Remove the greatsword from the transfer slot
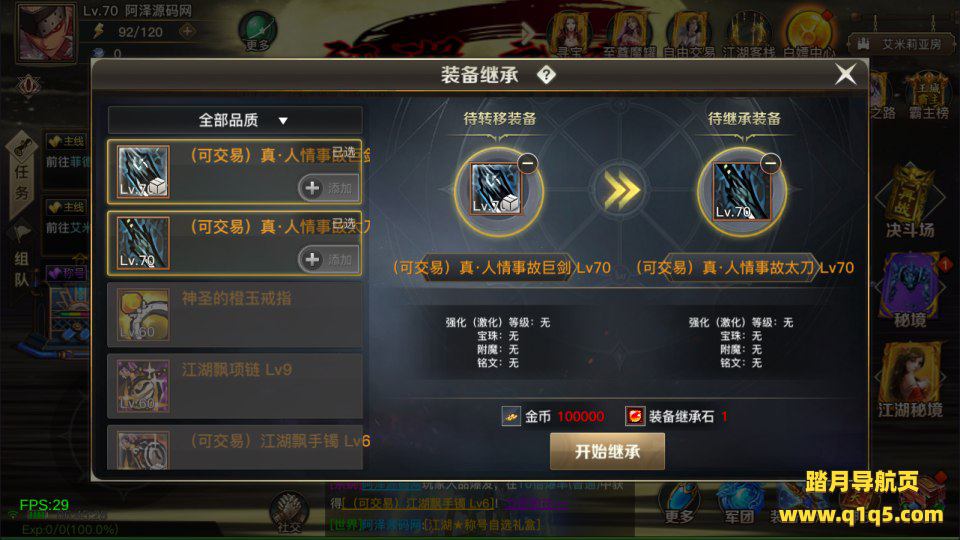960x540 pixels. (527, 163)
